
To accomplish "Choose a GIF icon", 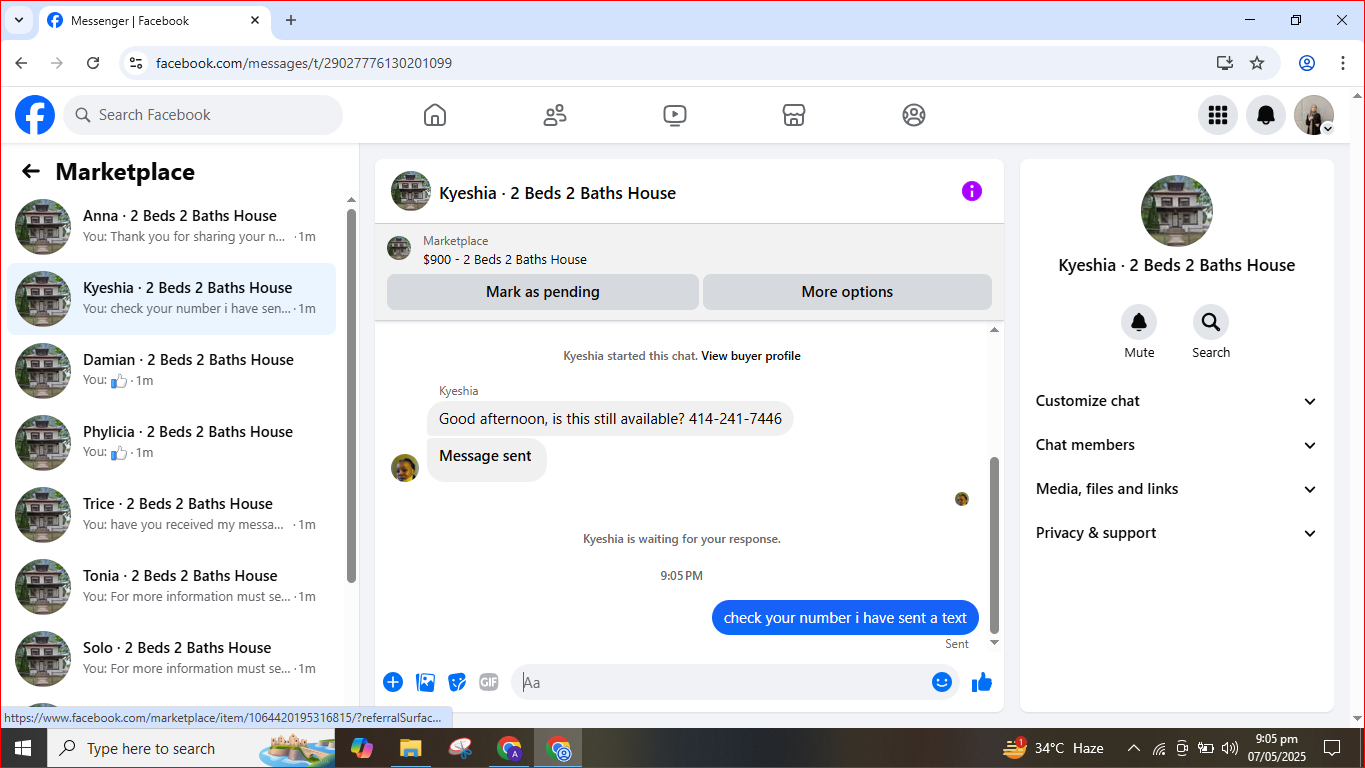I will coord(489,682).
